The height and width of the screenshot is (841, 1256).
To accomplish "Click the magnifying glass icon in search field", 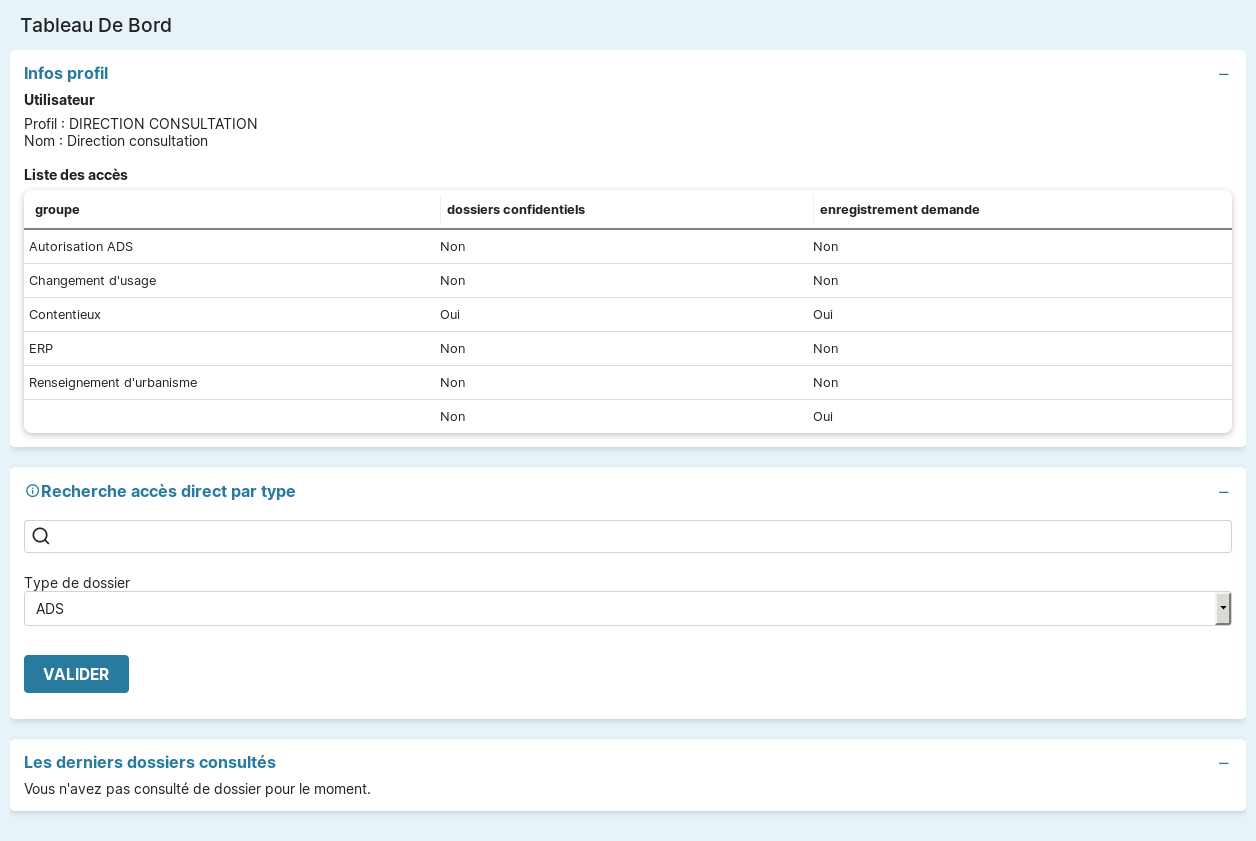I will tap(41, 536).
